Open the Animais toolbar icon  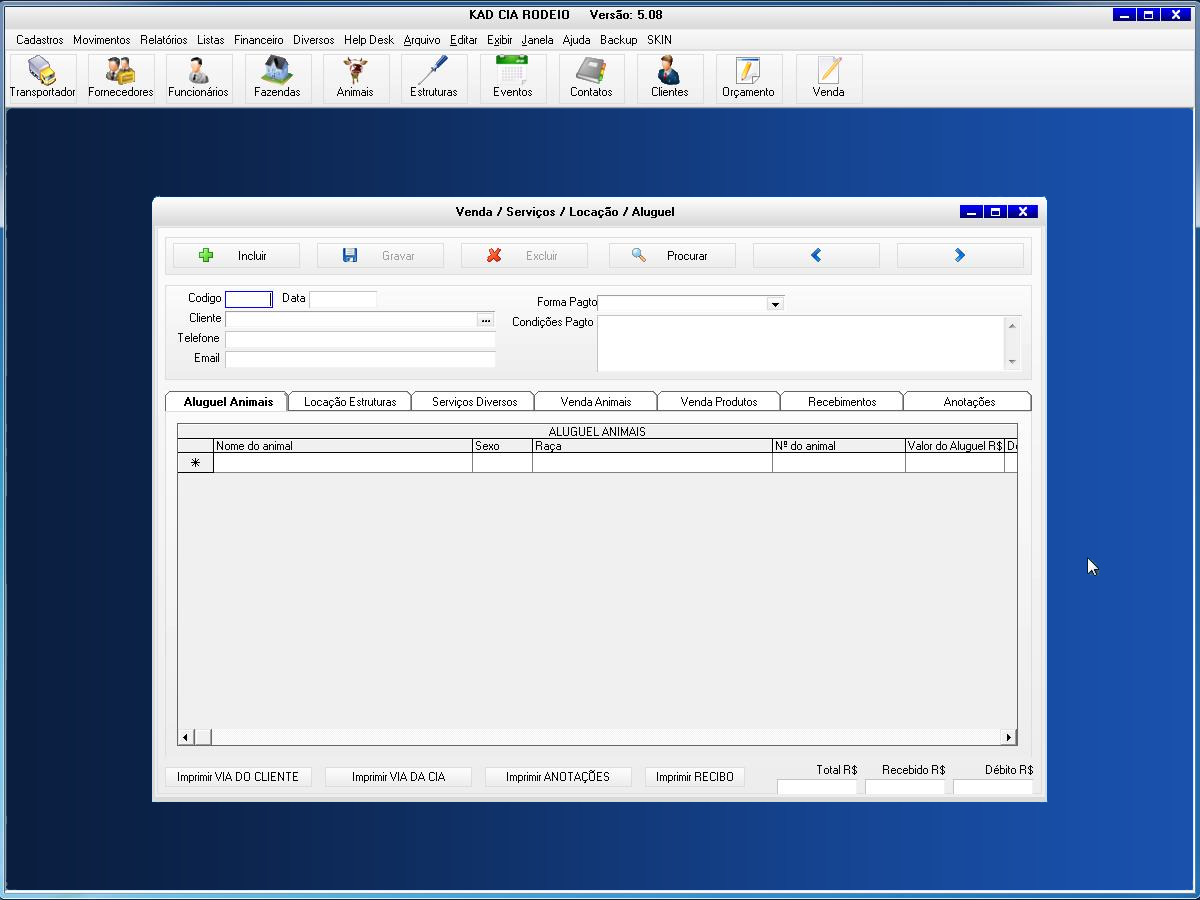point(355,78)
